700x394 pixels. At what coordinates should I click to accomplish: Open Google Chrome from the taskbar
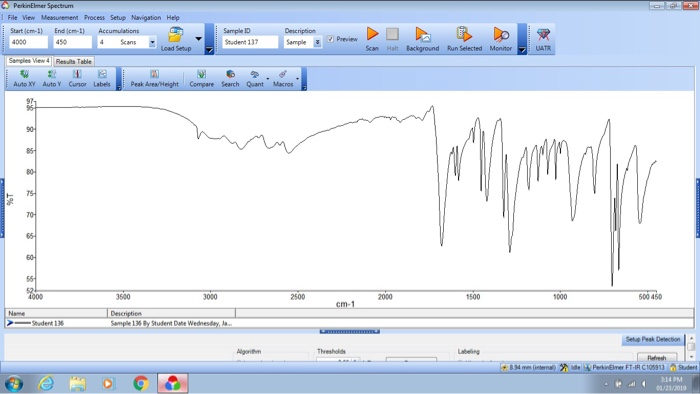tap(141, 383)
